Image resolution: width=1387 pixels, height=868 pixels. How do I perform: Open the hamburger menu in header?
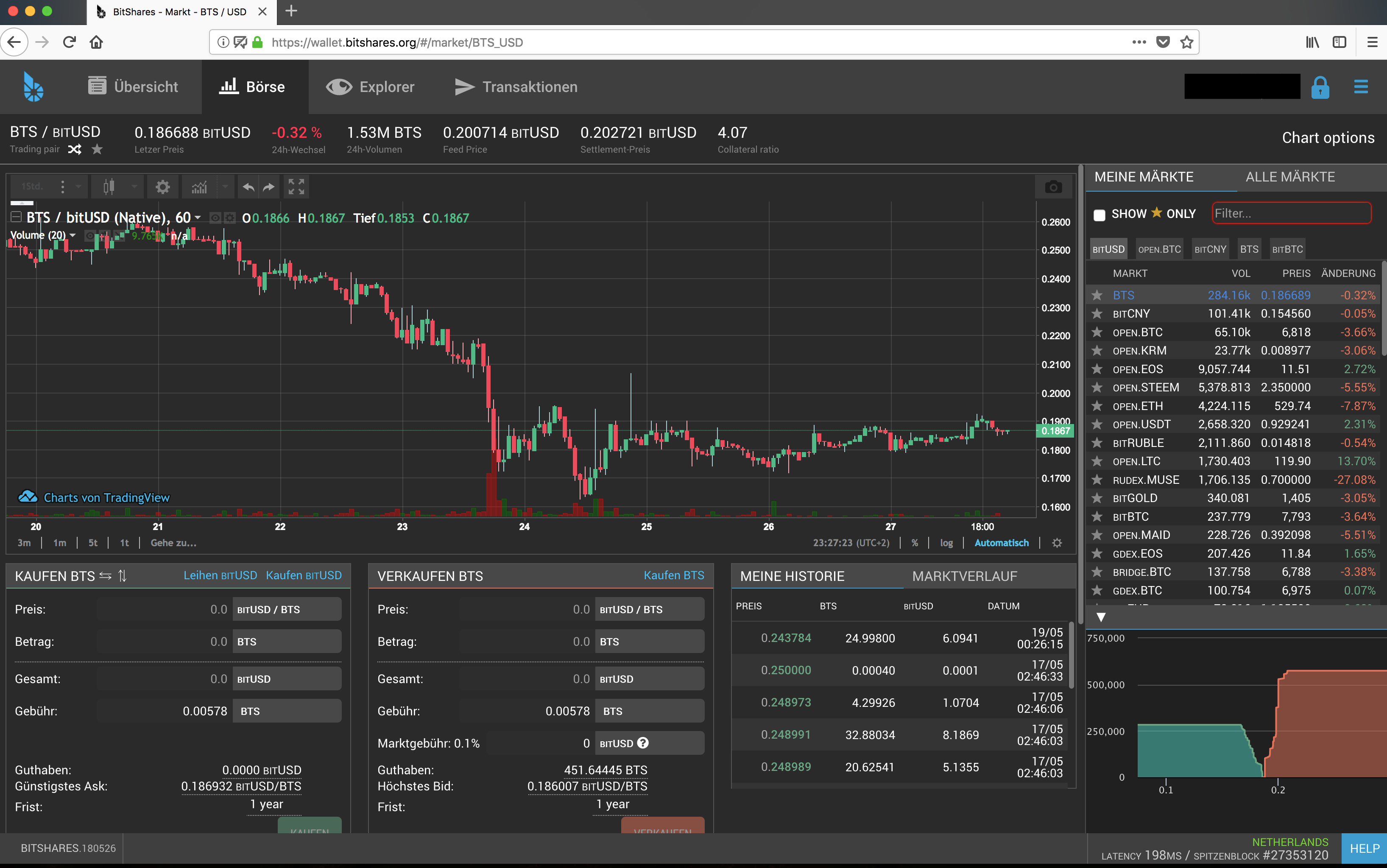coord(1361,87)
